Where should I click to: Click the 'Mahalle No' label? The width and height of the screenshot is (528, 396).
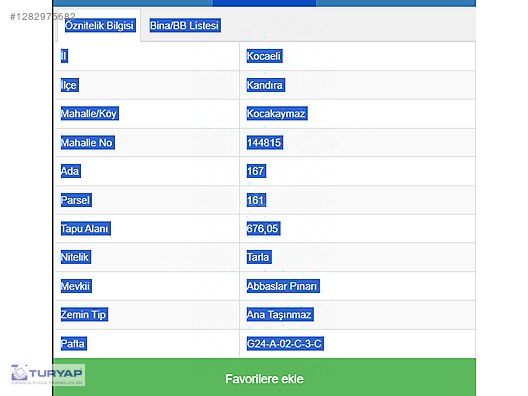[88, 142]
